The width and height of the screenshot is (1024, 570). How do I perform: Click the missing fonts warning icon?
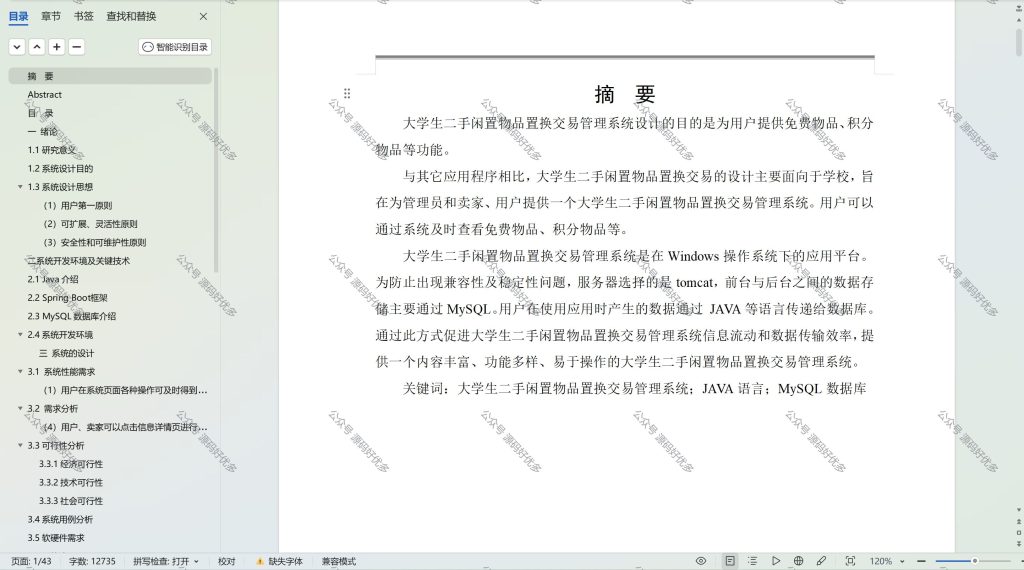tap(260, 562)
